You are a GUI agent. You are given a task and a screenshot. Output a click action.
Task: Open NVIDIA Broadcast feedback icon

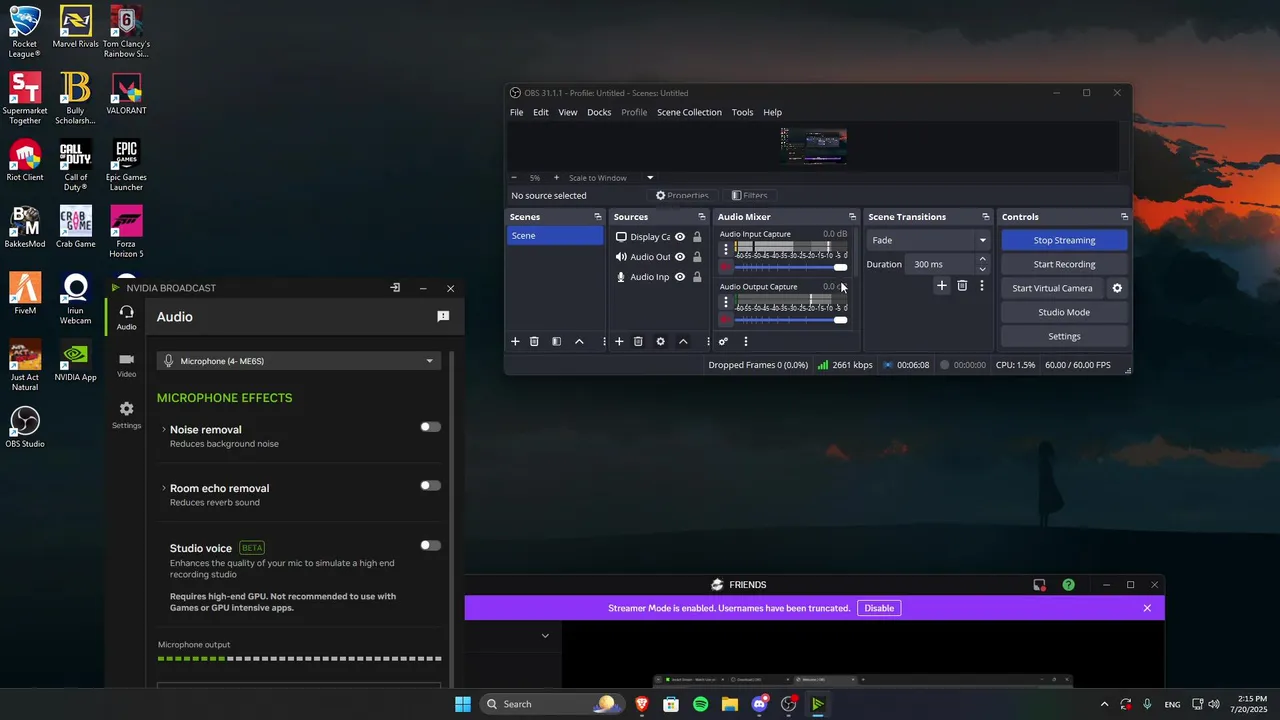pyautogui.click(x=443, y=316)
